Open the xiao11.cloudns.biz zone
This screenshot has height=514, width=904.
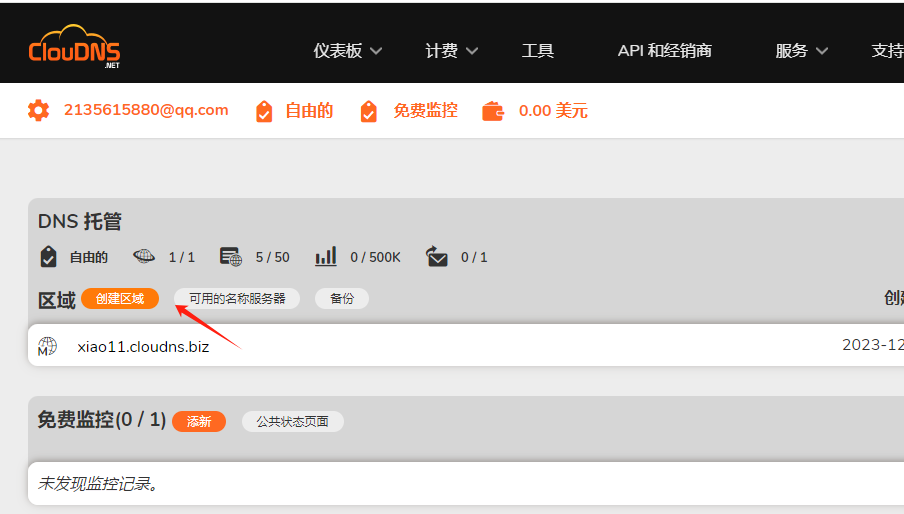point(143,347)
